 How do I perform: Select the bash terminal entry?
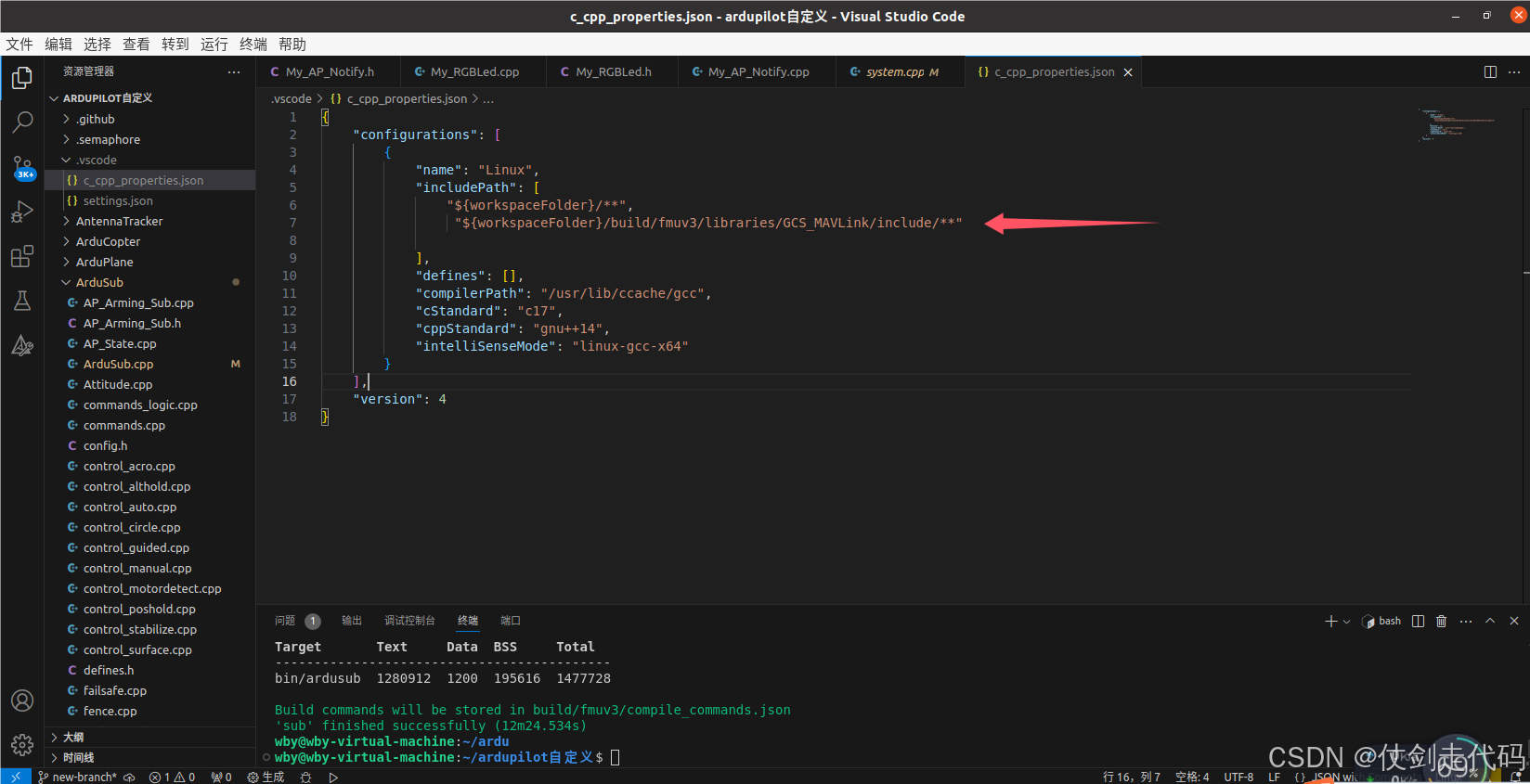click(x=1381, y=621)
